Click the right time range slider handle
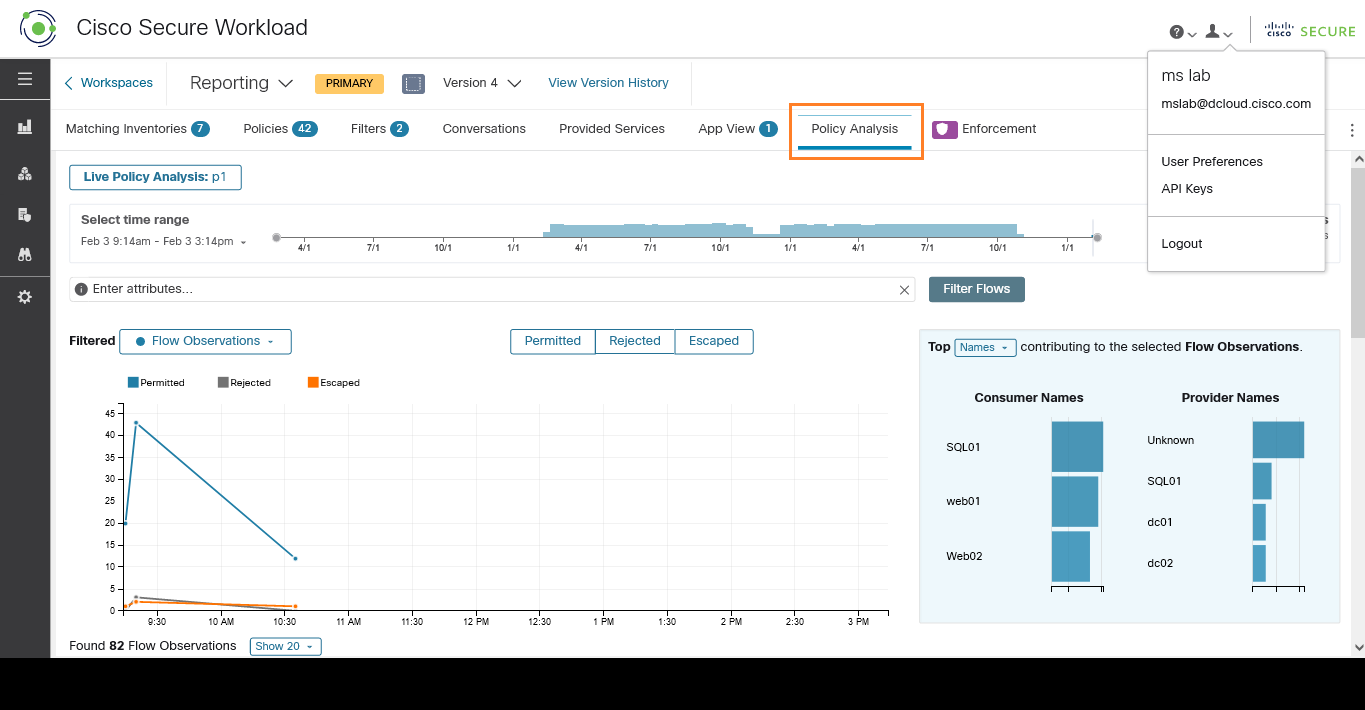The width and height of the screenshot is (1365, 710). [1097, 237]
